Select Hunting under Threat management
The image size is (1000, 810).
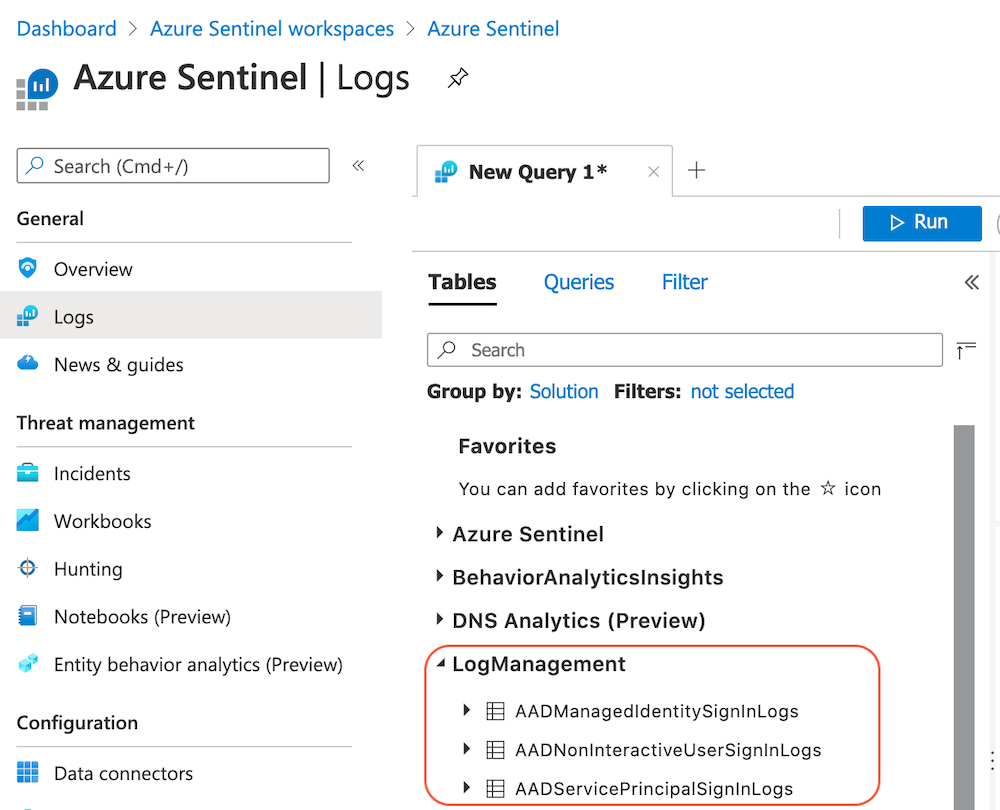pyautogui.click(x=88, y=569)
